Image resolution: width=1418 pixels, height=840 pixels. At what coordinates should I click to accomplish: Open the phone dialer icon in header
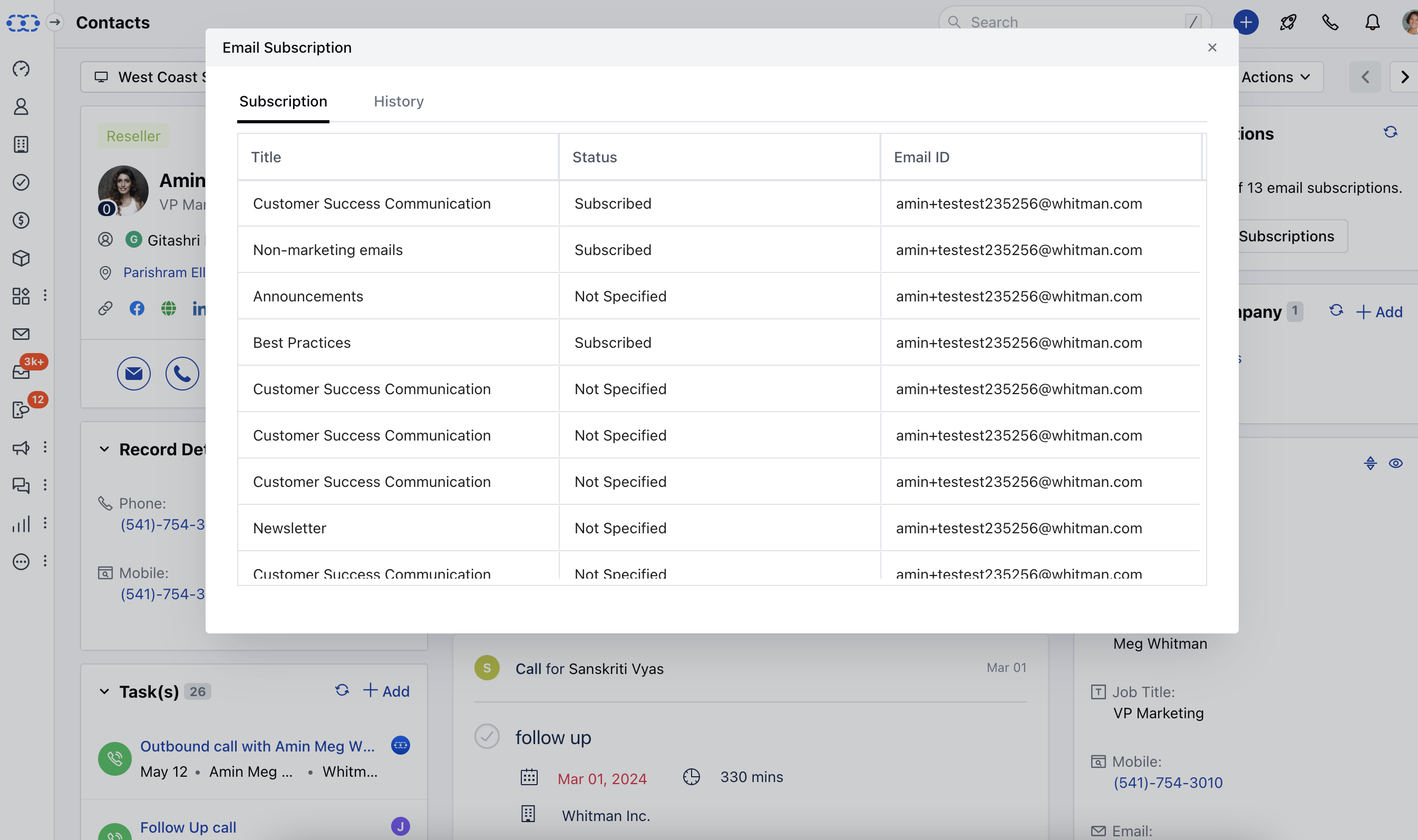coord(1329,23)
